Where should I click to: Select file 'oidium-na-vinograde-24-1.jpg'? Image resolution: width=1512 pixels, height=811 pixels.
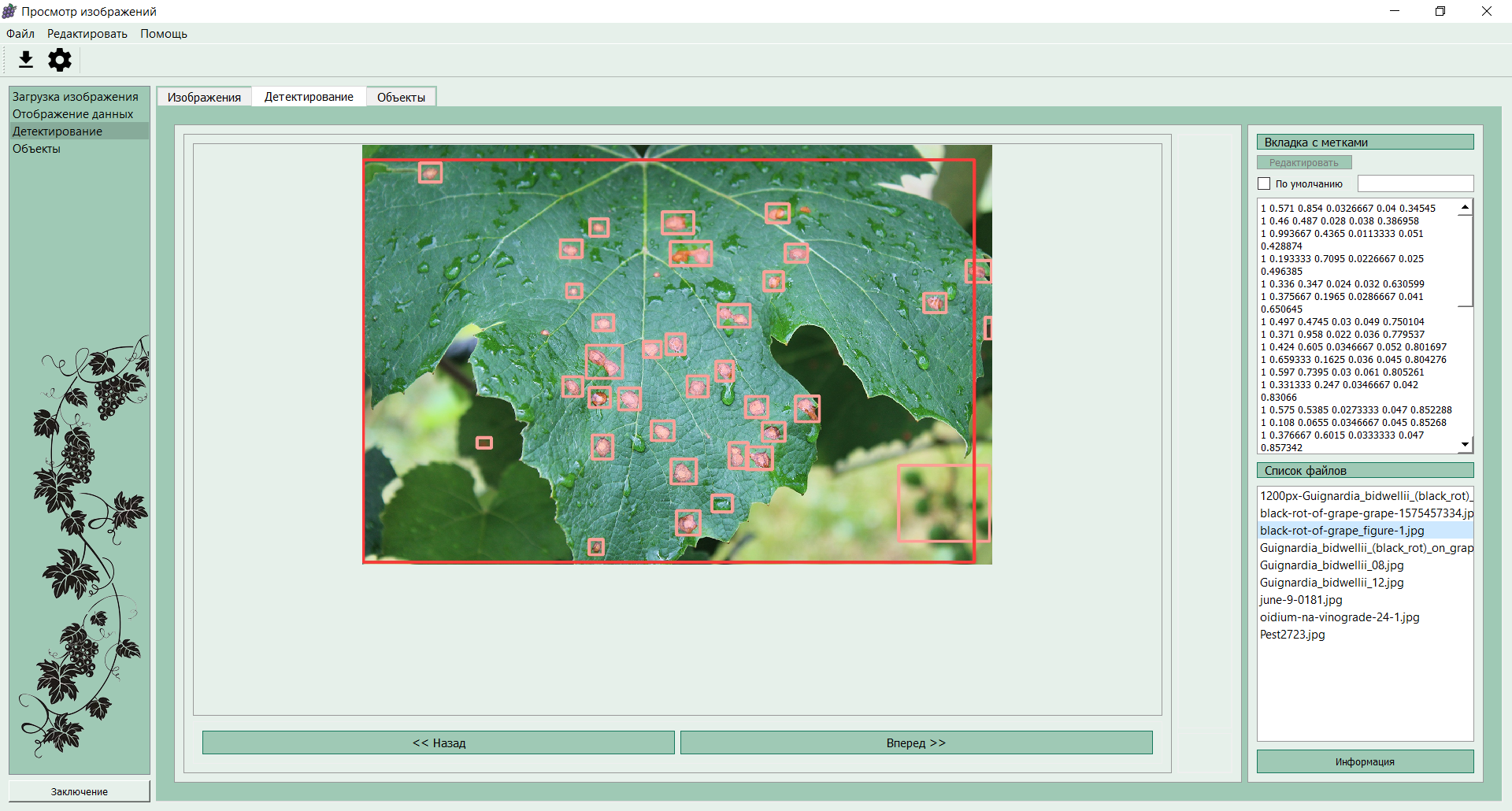click(1340, 617)
